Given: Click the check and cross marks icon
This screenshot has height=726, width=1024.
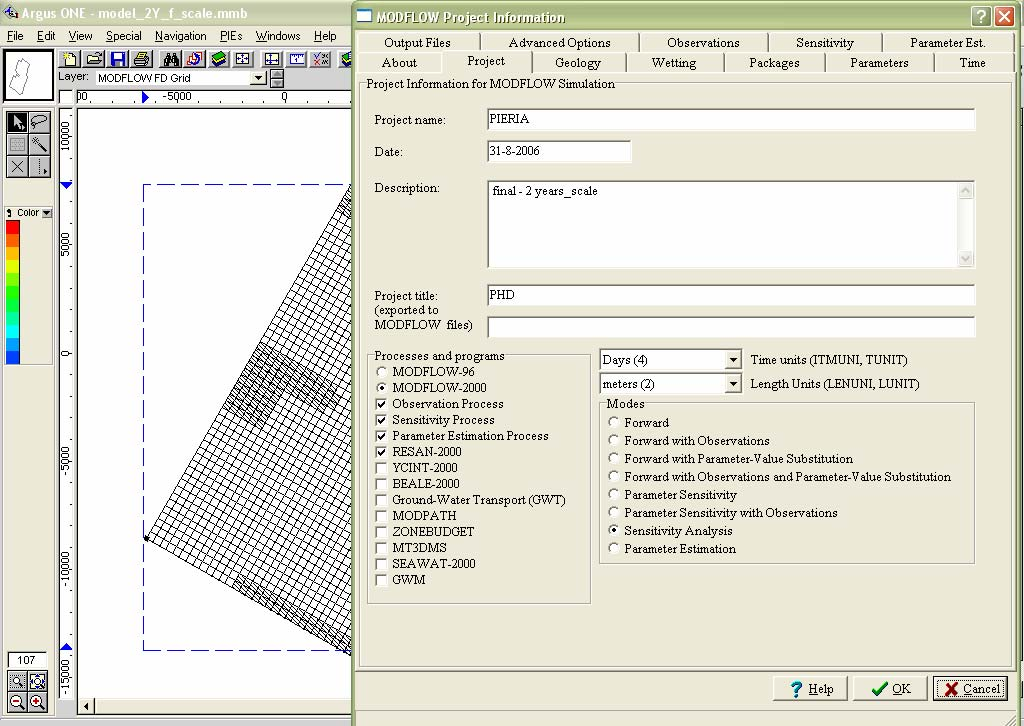Looking at the screenshot, I should 321,59.
